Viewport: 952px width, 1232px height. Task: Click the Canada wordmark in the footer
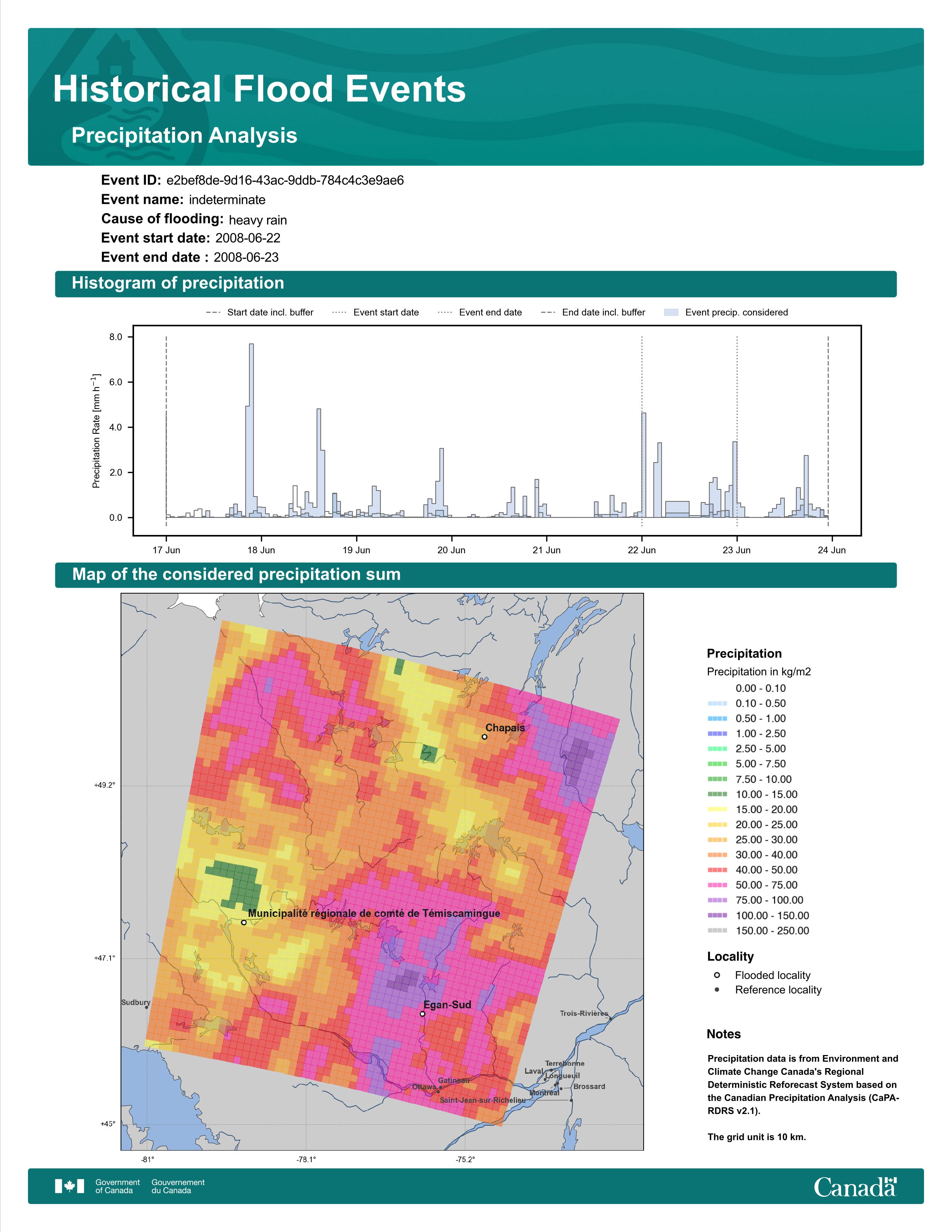click(855, 1186)
